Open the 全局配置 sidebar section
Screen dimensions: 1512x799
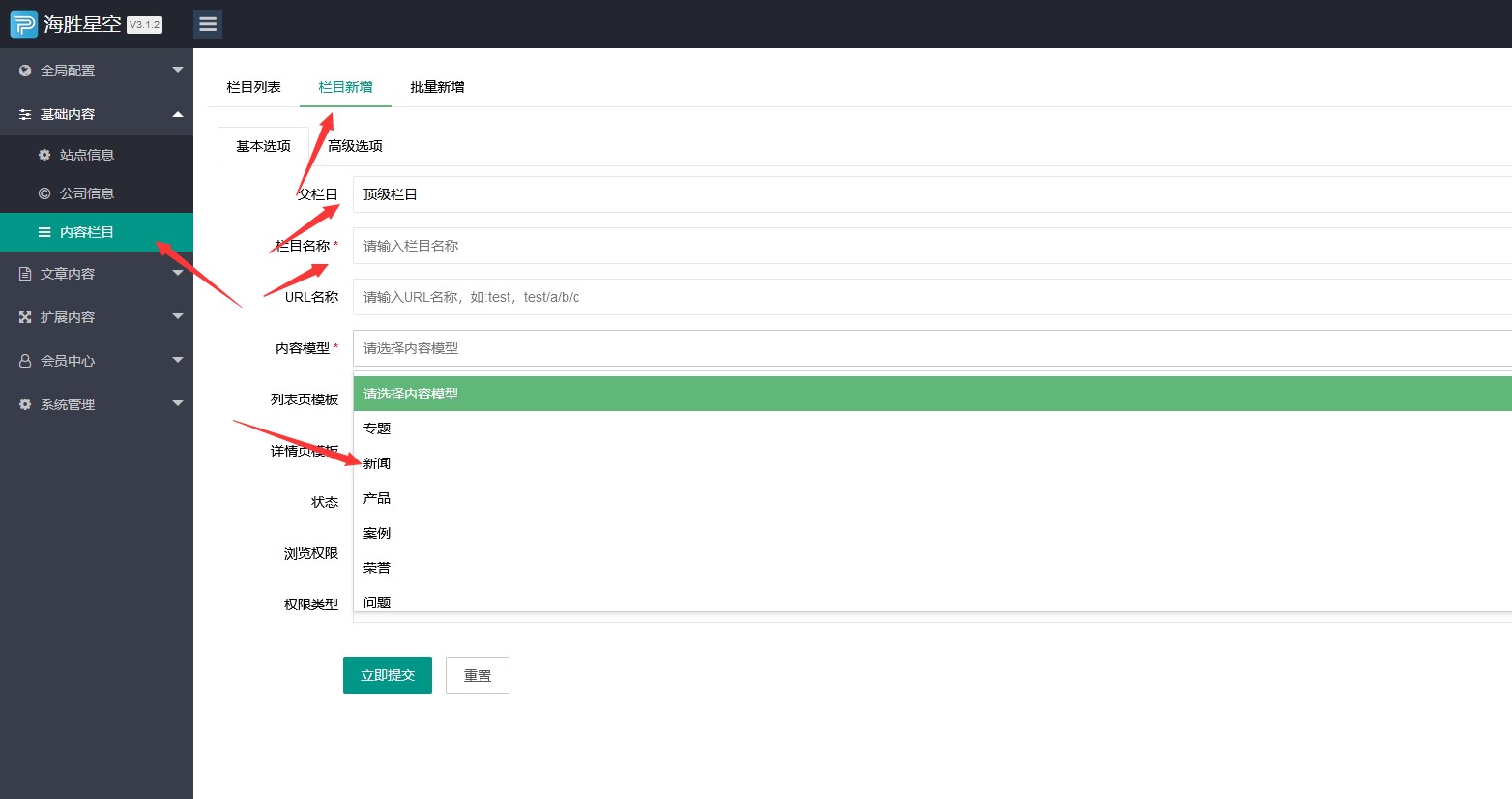tap(97, 71)
